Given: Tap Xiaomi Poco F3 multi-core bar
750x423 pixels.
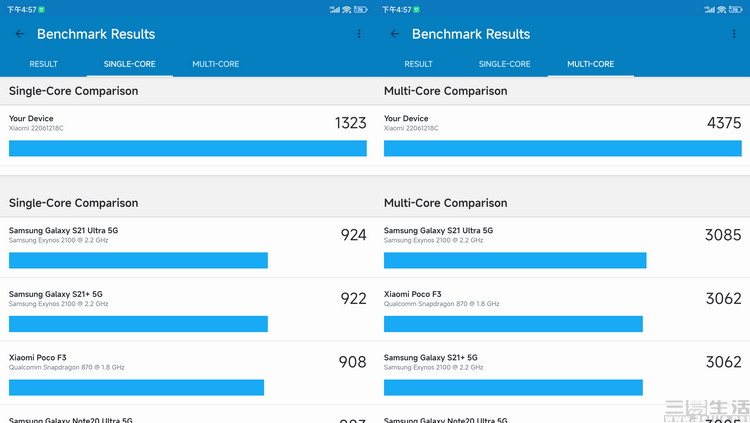Looking at the screenshot, I should coord(513,324).
